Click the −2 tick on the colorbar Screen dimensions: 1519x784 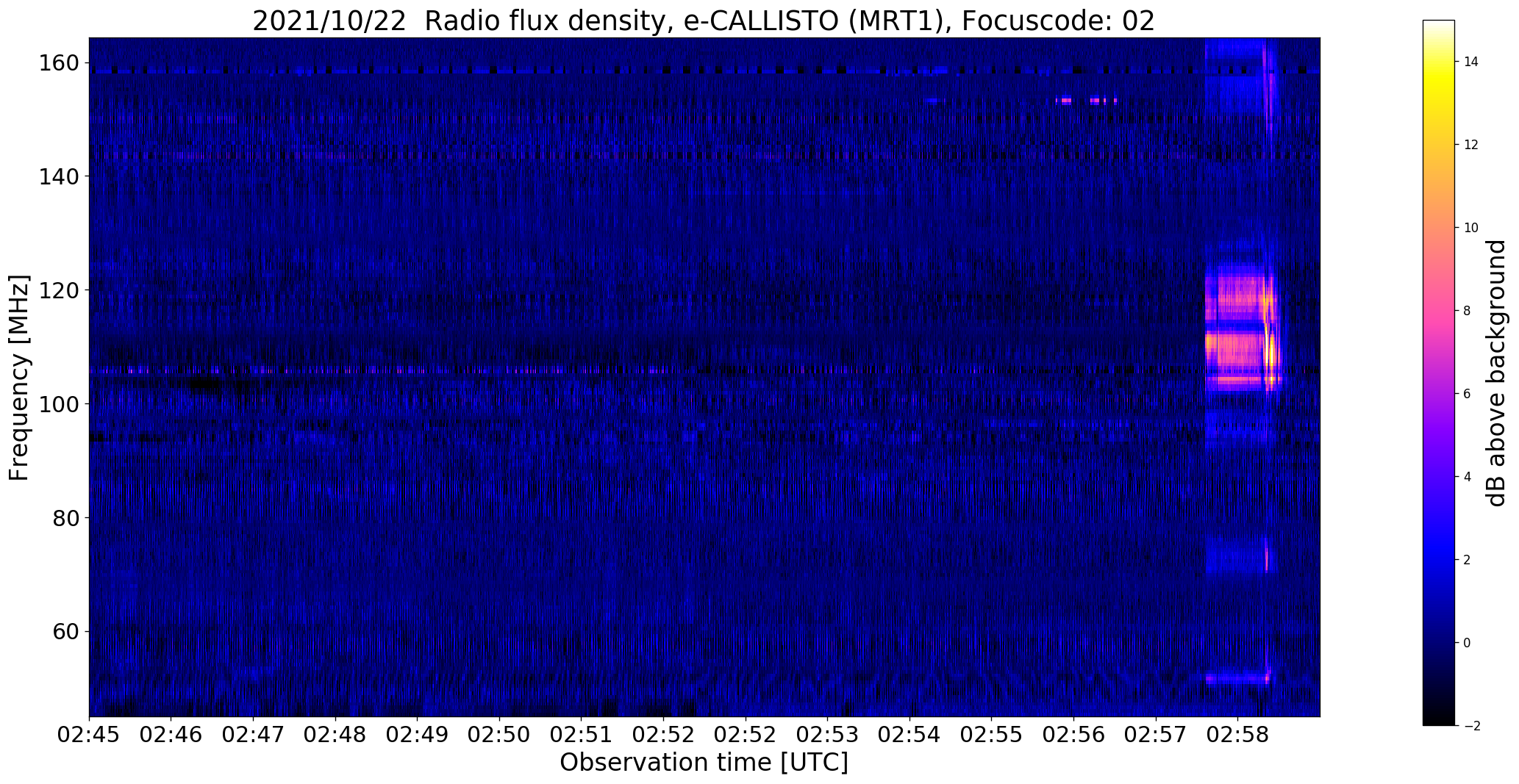(1471, 726)
